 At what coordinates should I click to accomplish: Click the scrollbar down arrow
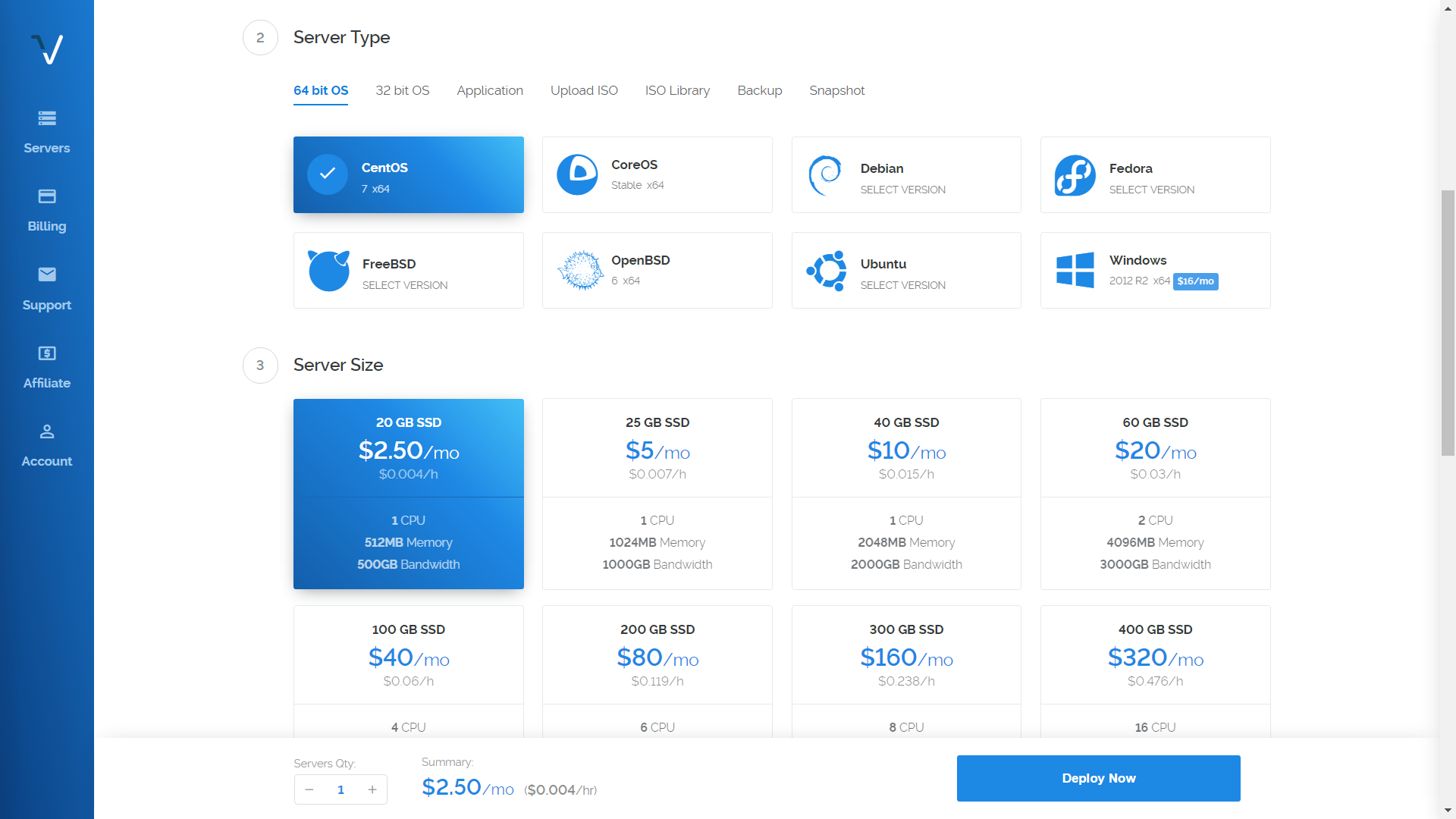click(x=1448, y=811)
